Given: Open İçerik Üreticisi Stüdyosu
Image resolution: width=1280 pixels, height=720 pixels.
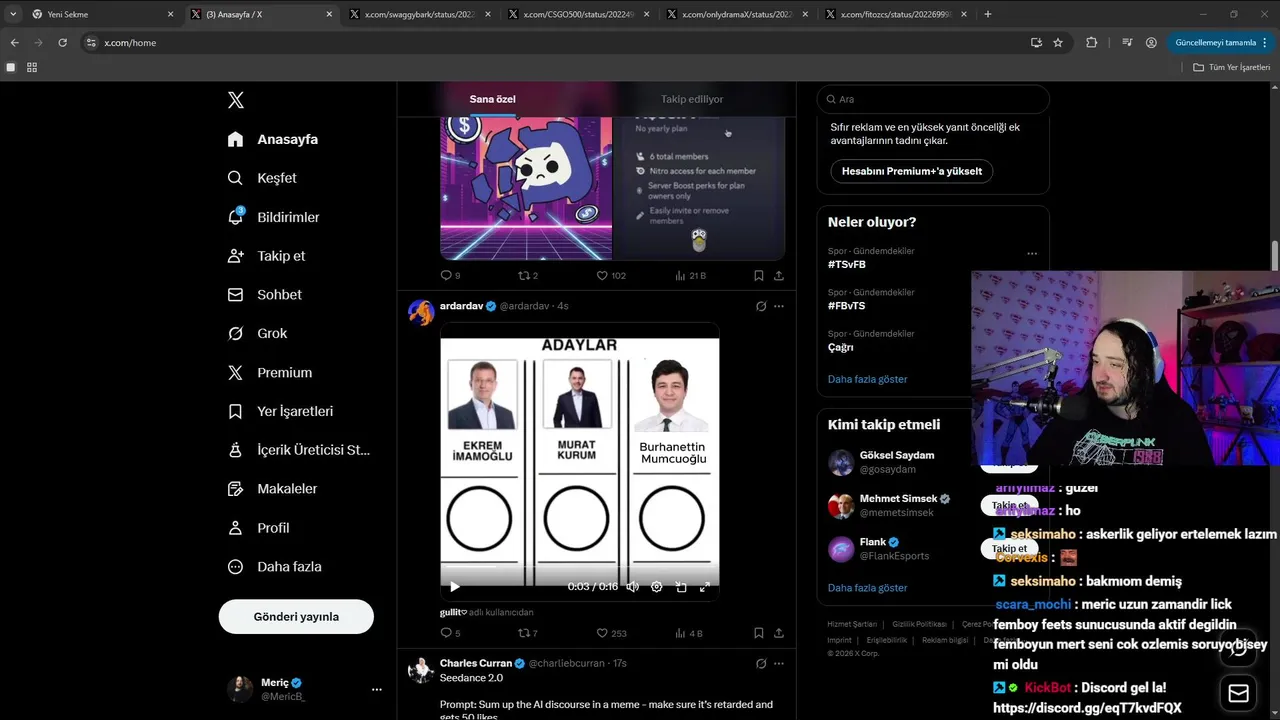Looking at the screenshot, I should 299,450.
